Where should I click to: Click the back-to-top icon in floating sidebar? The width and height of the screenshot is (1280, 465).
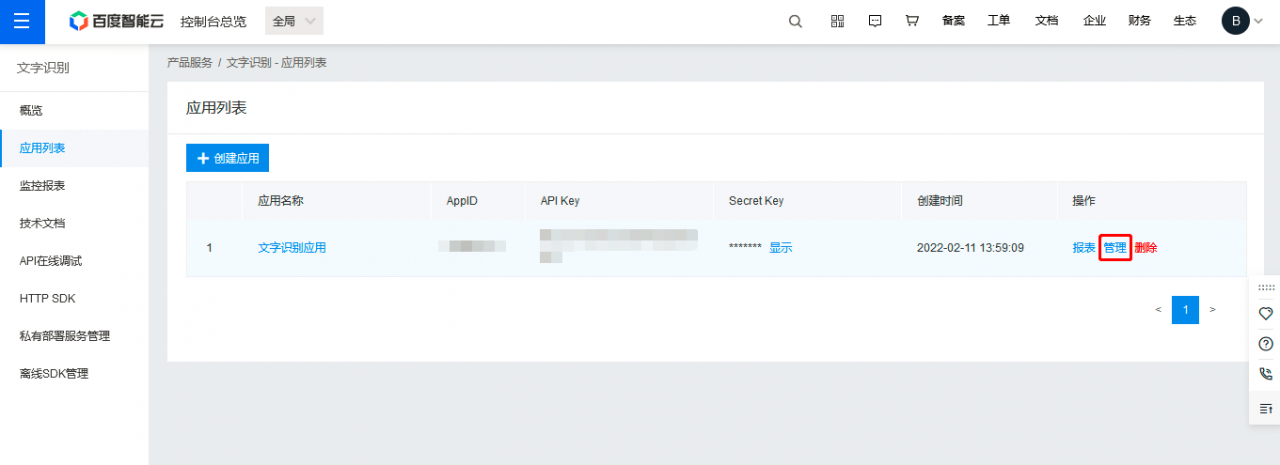tap(1265, 408)
